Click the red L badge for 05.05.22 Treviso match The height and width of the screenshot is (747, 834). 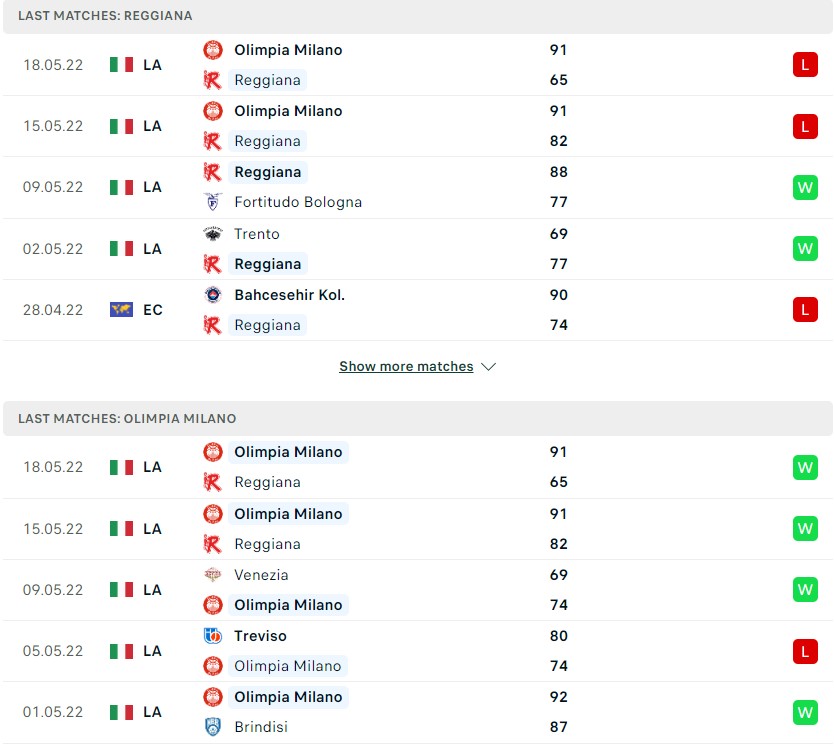[x=805, y=651]
